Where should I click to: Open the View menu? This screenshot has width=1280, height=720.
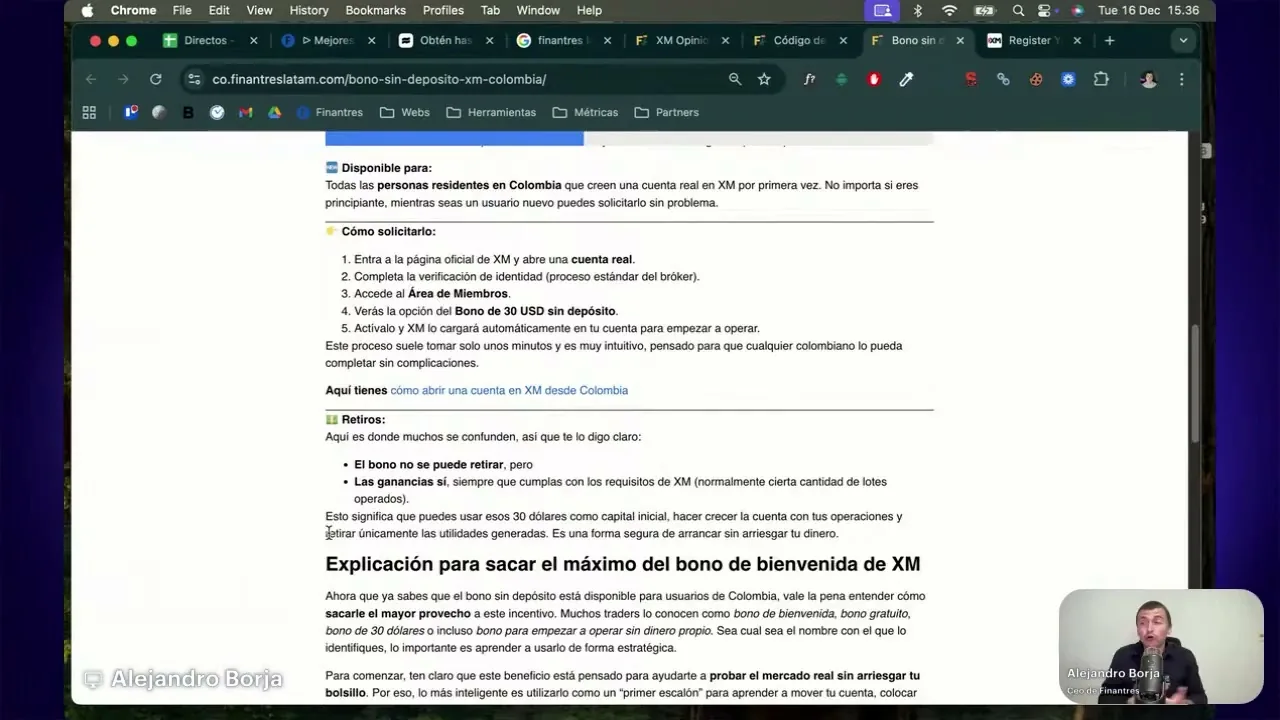tap(259, 10)
